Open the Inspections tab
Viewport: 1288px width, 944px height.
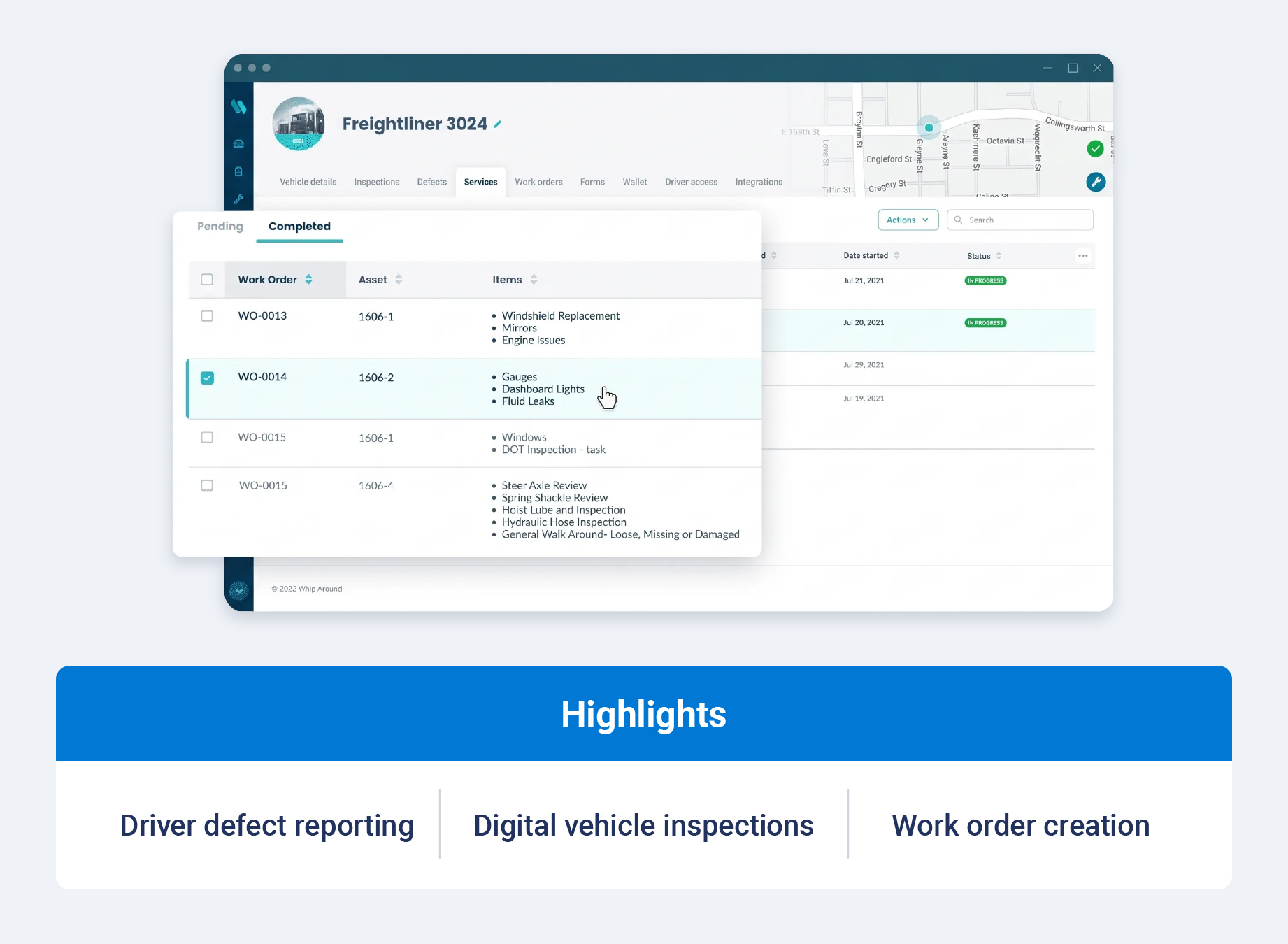pos(377,182)
